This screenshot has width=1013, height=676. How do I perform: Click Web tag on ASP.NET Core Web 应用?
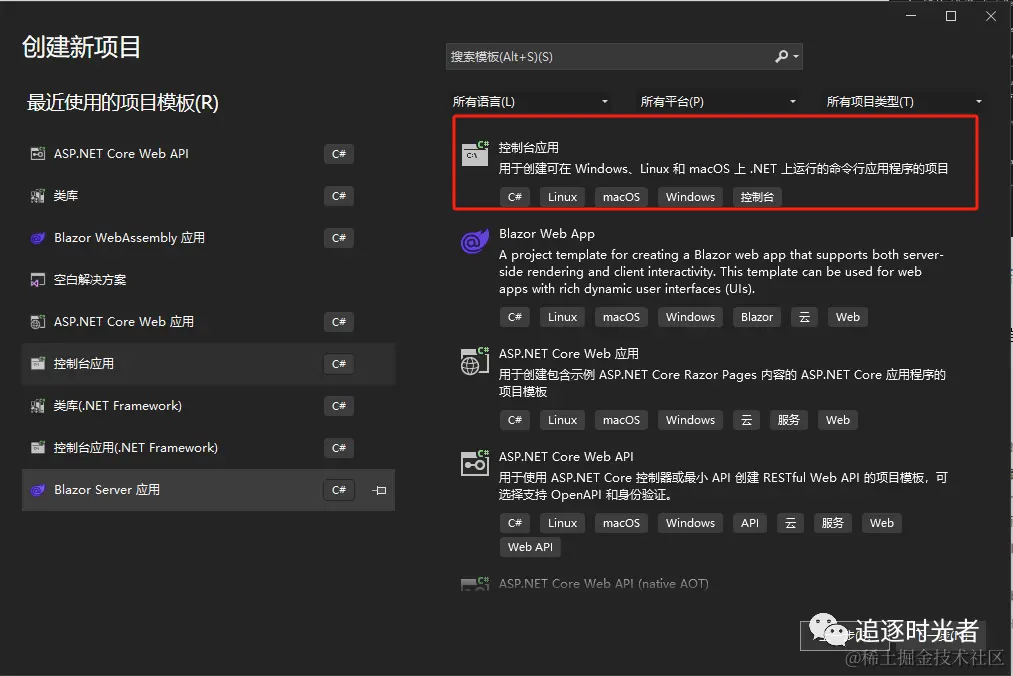[838, 420]
